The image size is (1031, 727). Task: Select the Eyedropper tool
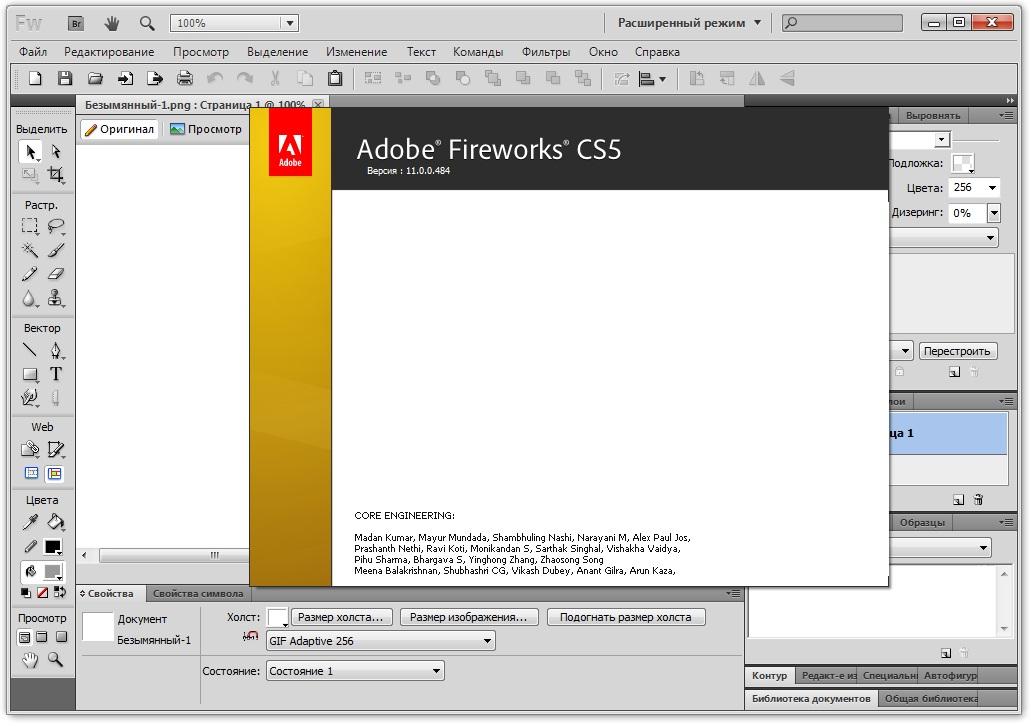(30, 523)
